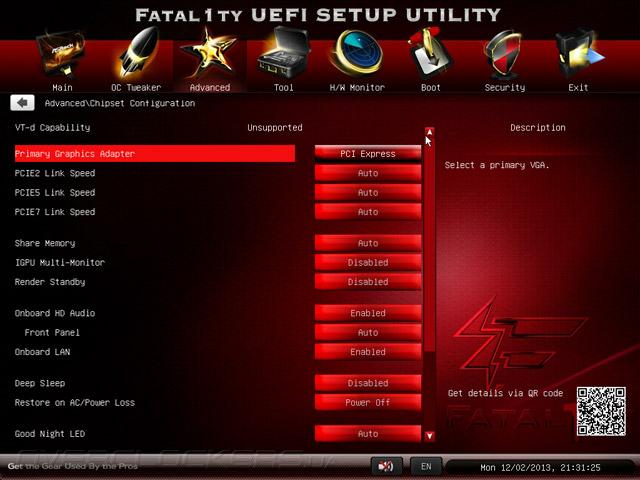This screenshot has width=640, height=480.
Task: Open Good Night LED Auto dropdown
Action: coord(368,434)
